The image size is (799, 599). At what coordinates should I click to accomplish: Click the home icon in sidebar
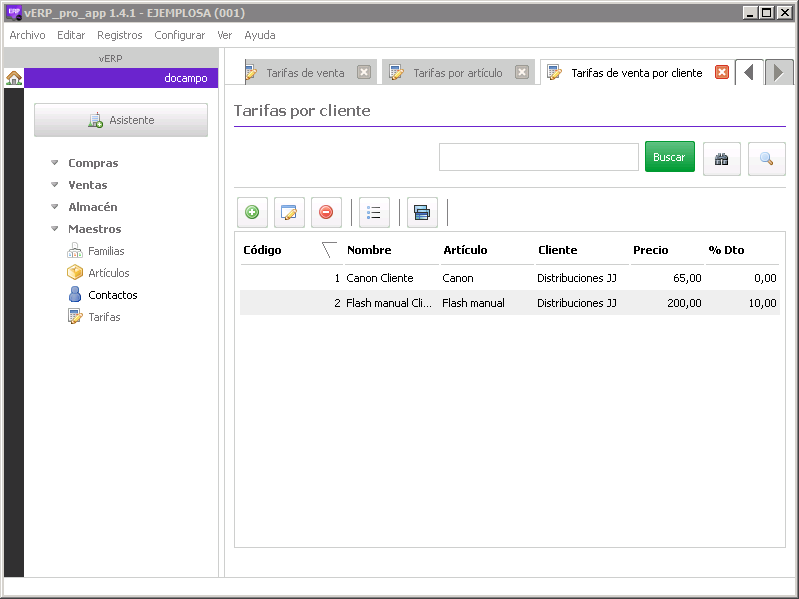14,78
